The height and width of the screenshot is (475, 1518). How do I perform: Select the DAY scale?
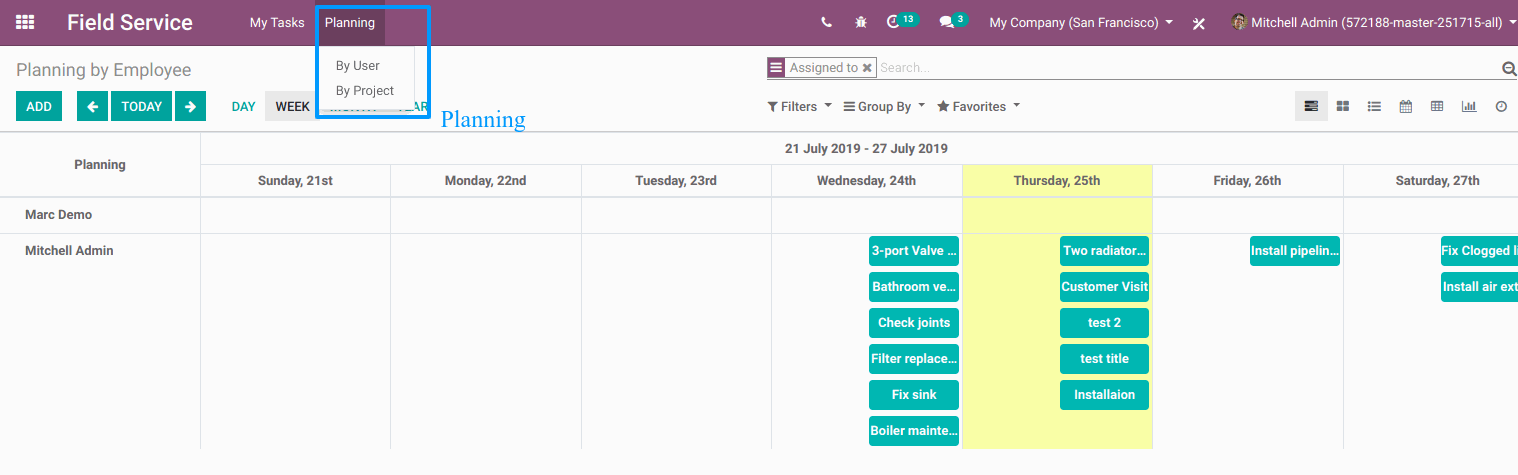click(244, 106)
